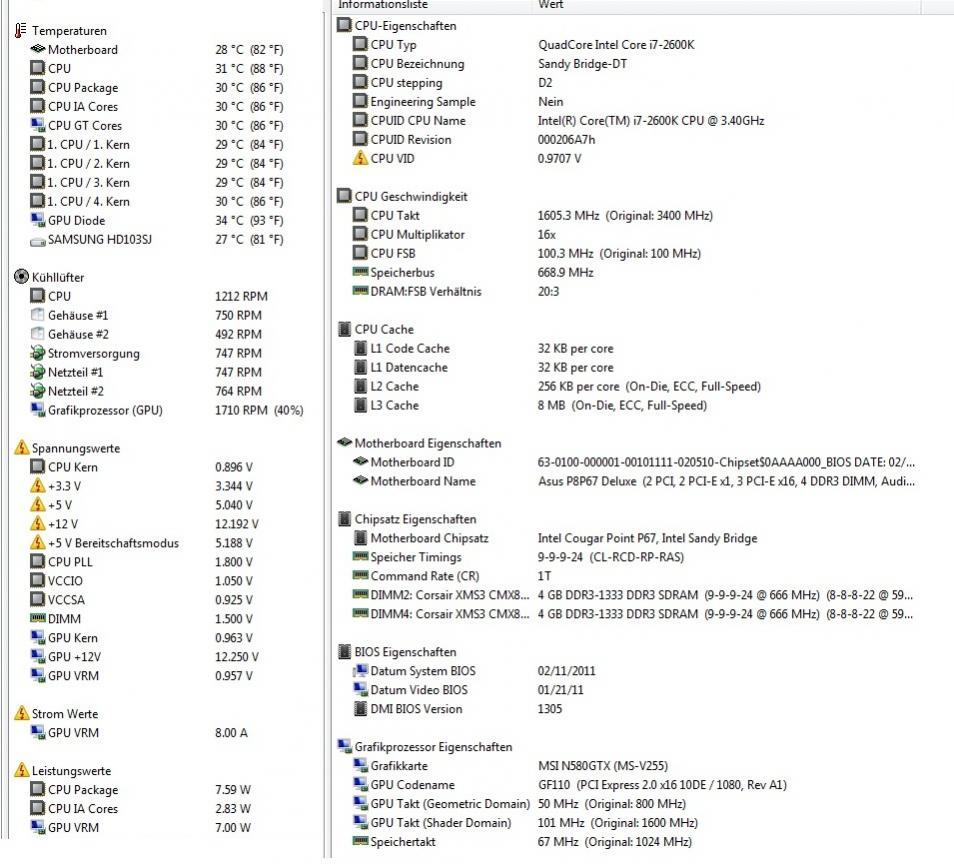Click the GPU Kern voltage icon

(38, 638)
